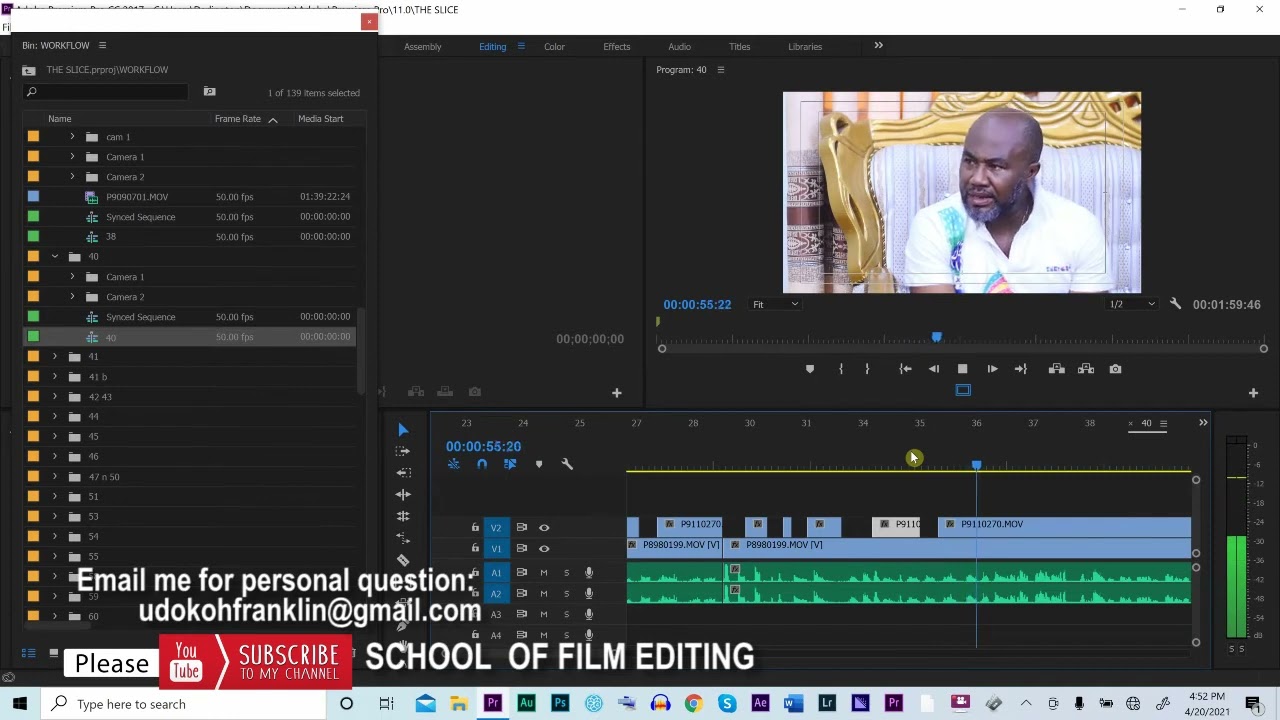The image size is (1280, 720).
Task: Expand the 41 bin
Action: click(55, 357)
